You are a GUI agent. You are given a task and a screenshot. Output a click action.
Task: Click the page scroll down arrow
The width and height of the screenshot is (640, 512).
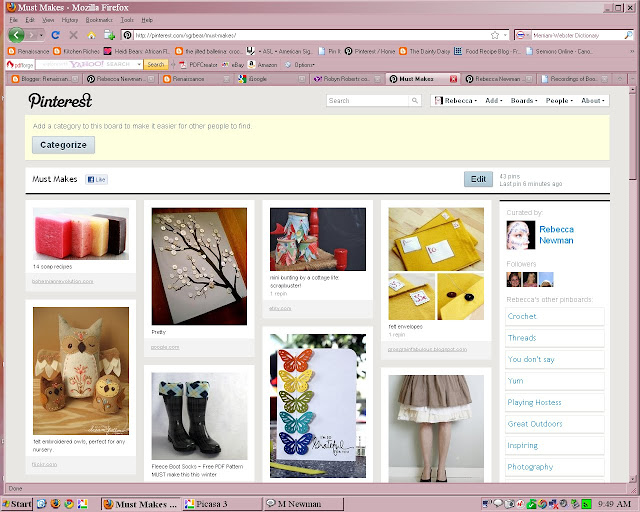click(x=633, y=479)
